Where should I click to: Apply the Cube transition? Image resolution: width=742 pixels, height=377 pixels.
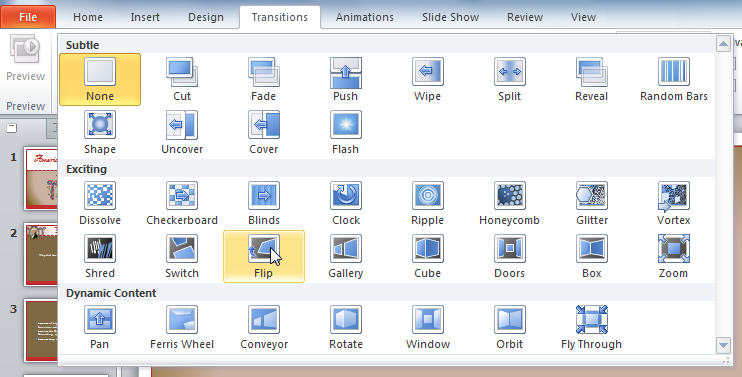(x=427, y=256)
